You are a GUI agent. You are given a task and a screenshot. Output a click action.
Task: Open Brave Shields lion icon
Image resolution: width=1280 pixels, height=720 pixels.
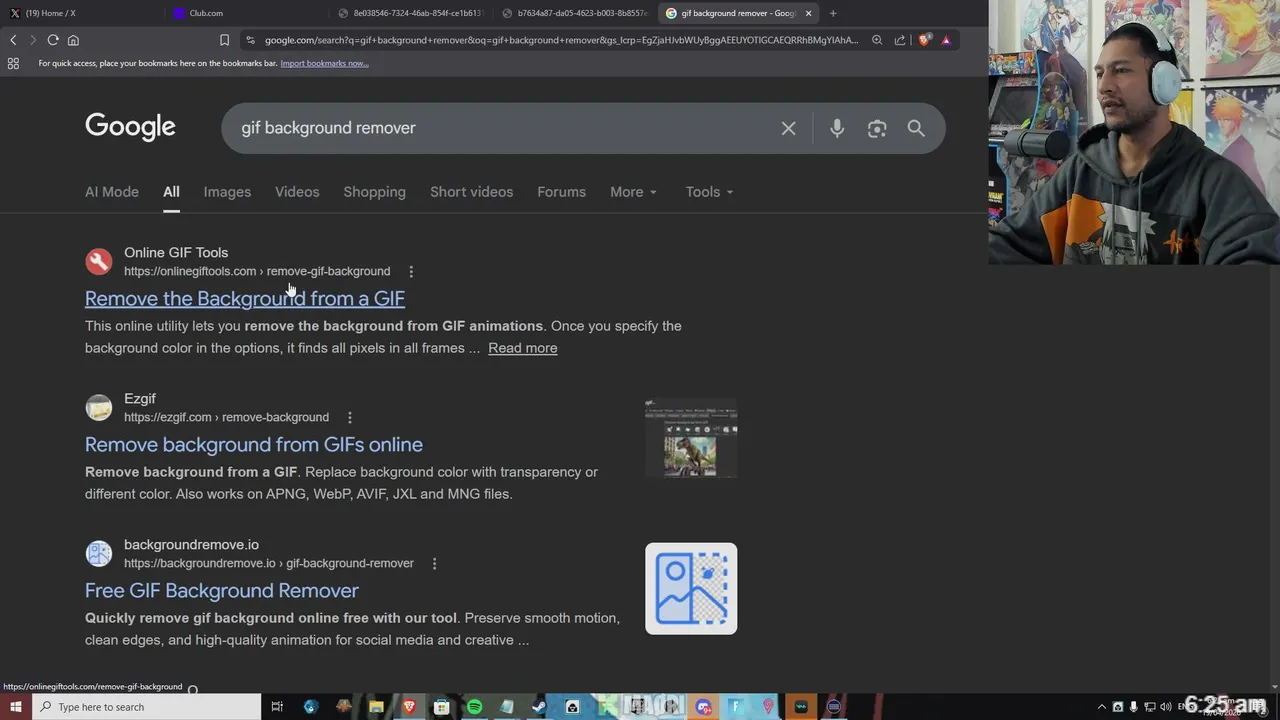(925, 40)
